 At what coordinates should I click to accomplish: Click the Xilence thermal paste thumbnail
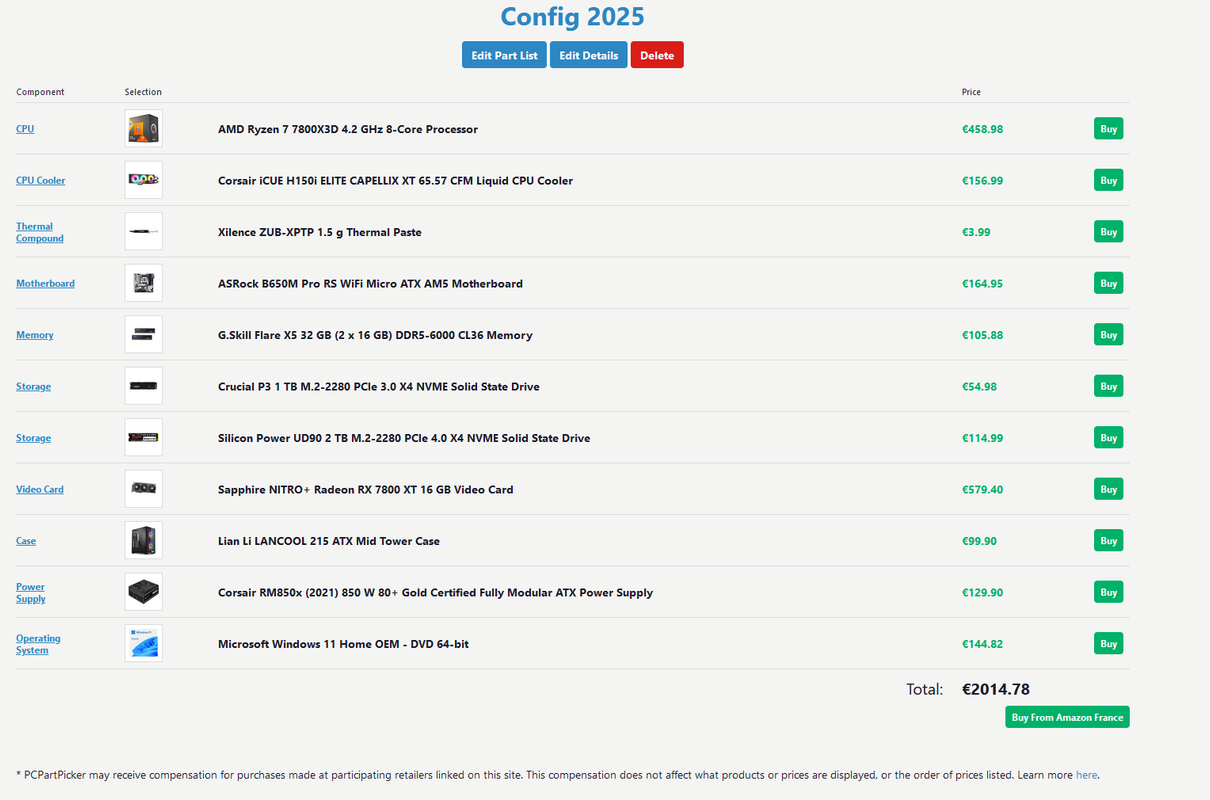point(143,232)
